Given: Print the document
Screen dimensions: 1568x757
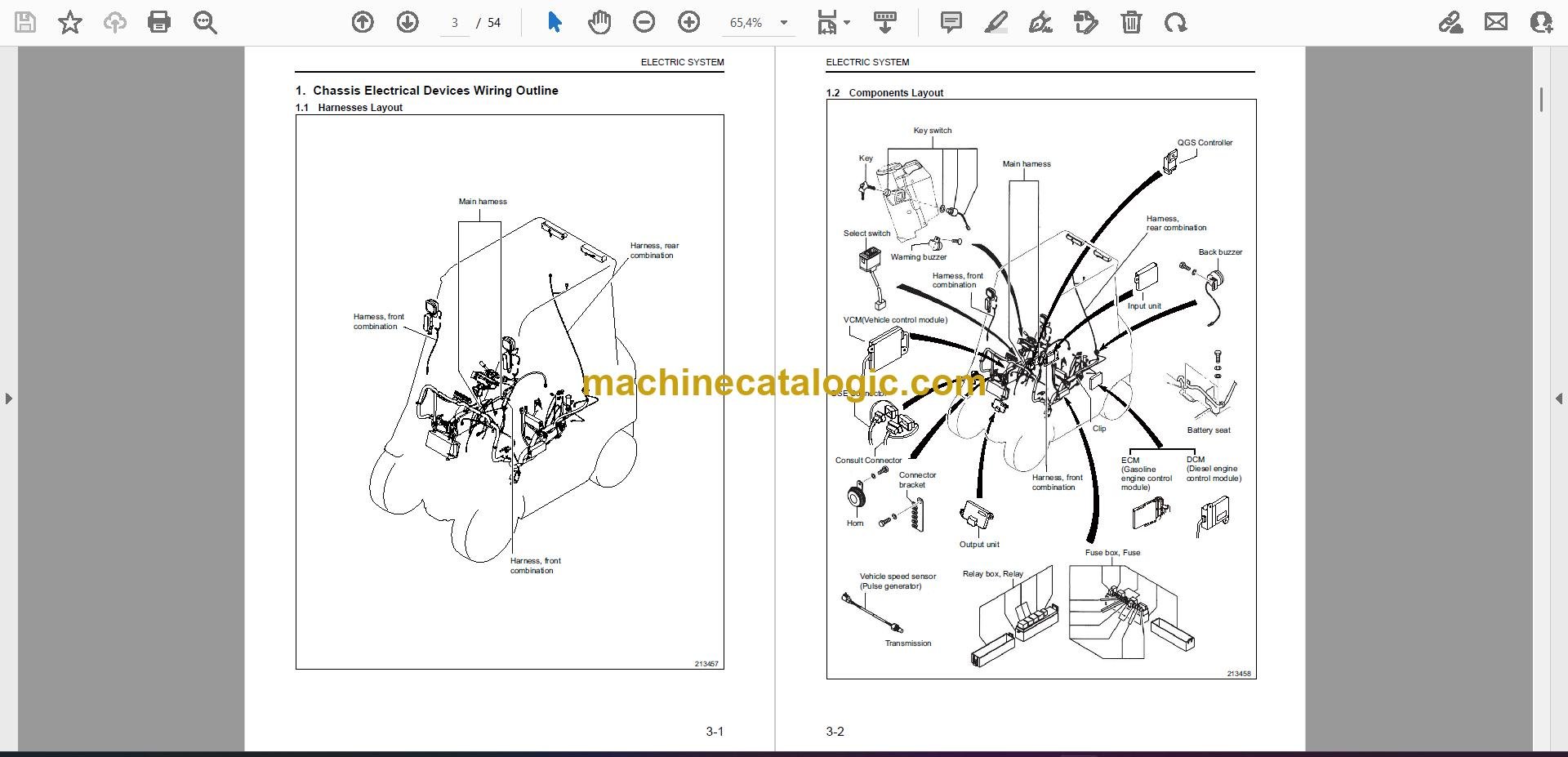Looking at the screenshot, I should click(x=159, y=22).
